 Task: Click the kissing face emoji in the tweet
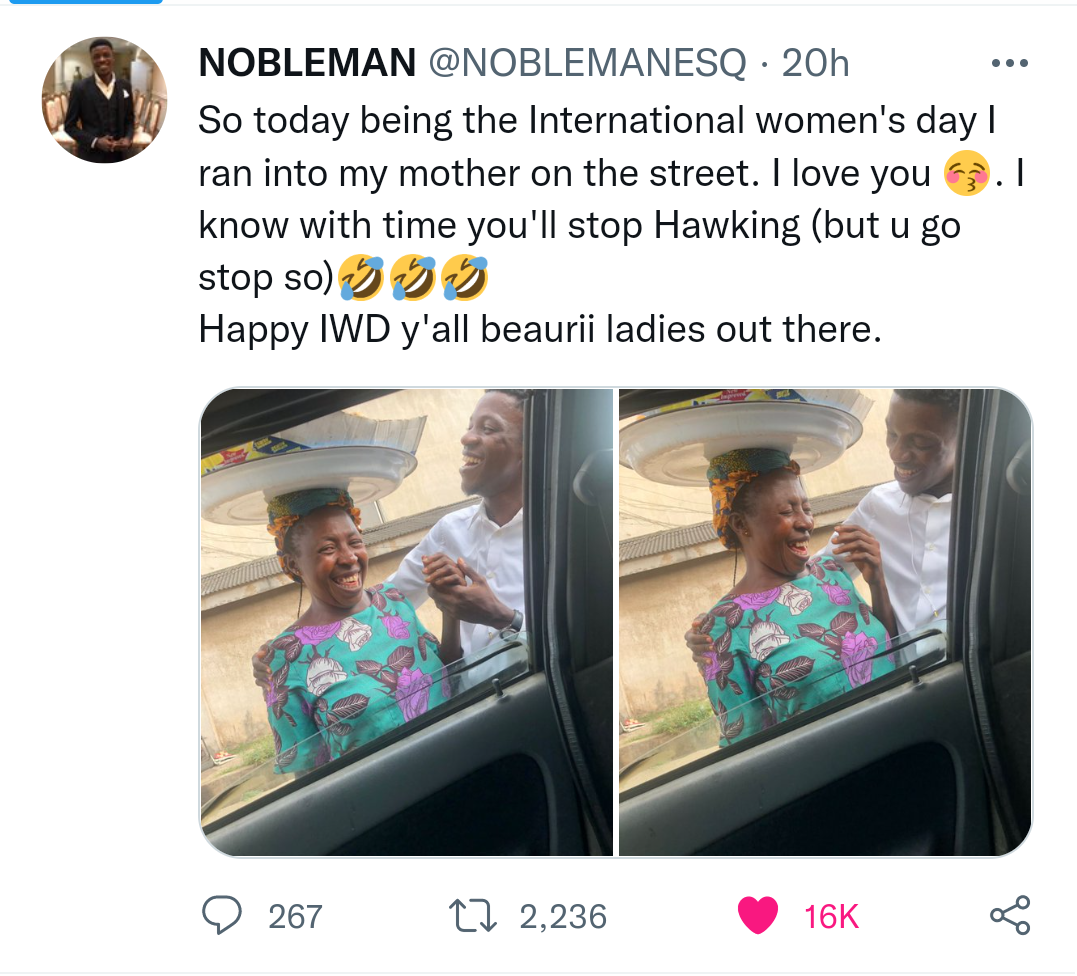[965, 175]
